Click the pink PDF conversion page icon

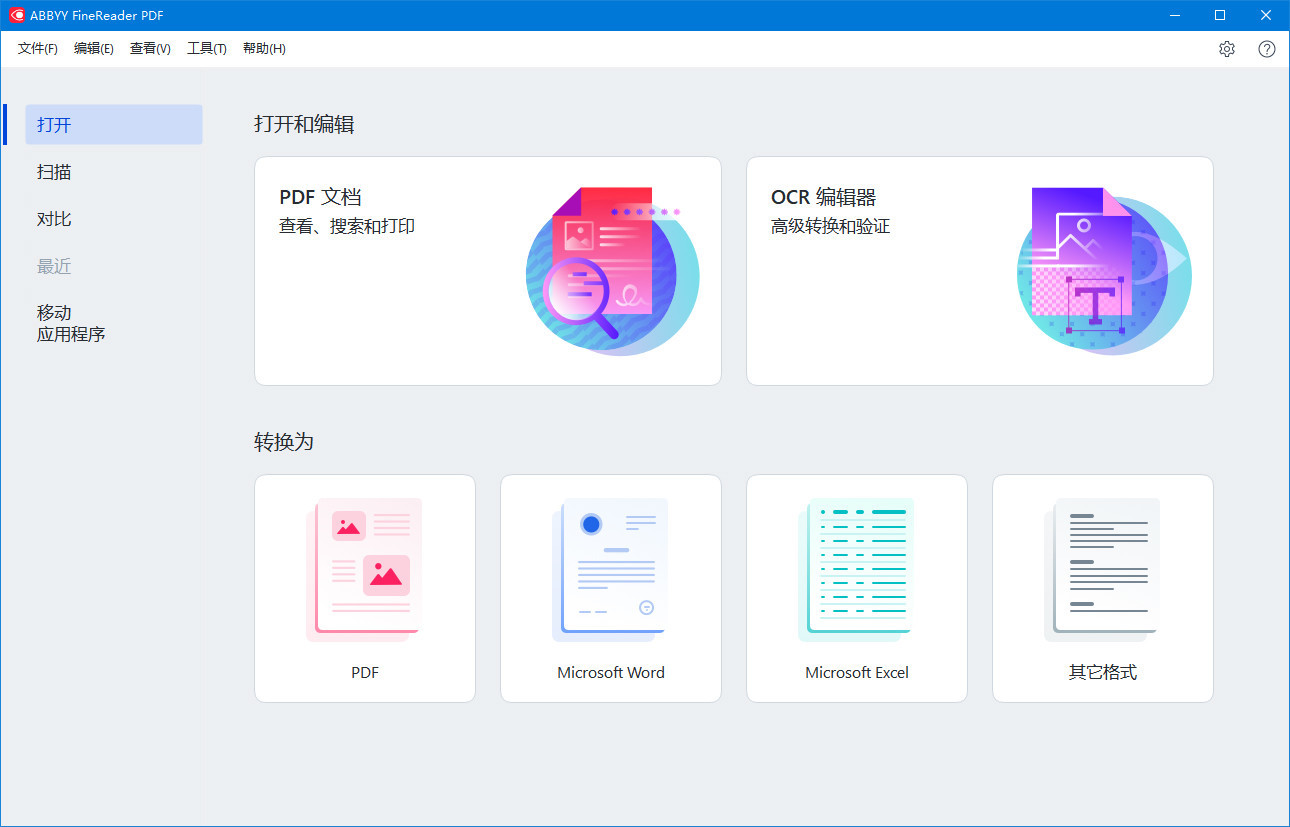364,569
